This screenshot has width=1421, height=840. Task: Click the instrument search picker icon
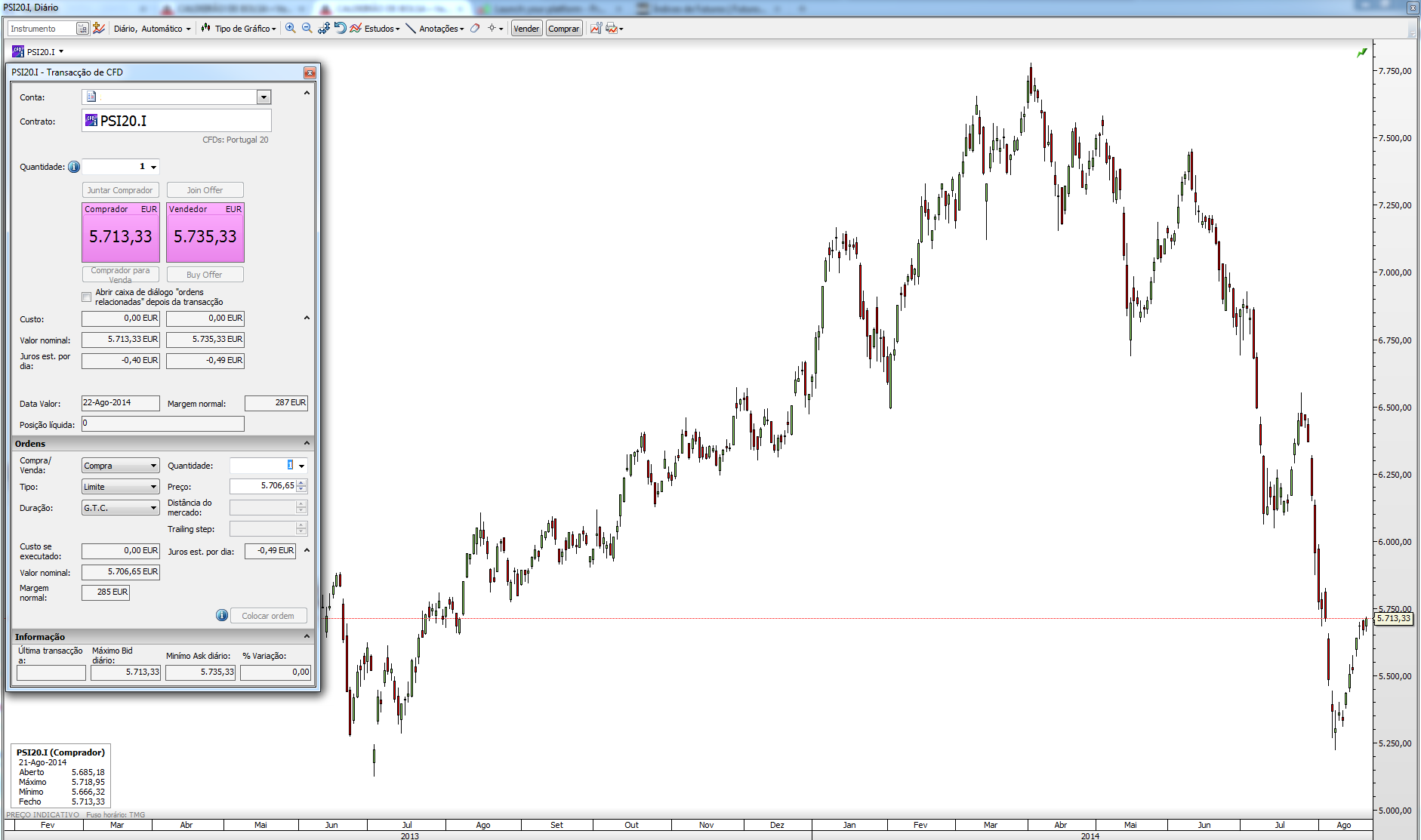(82, 29)
